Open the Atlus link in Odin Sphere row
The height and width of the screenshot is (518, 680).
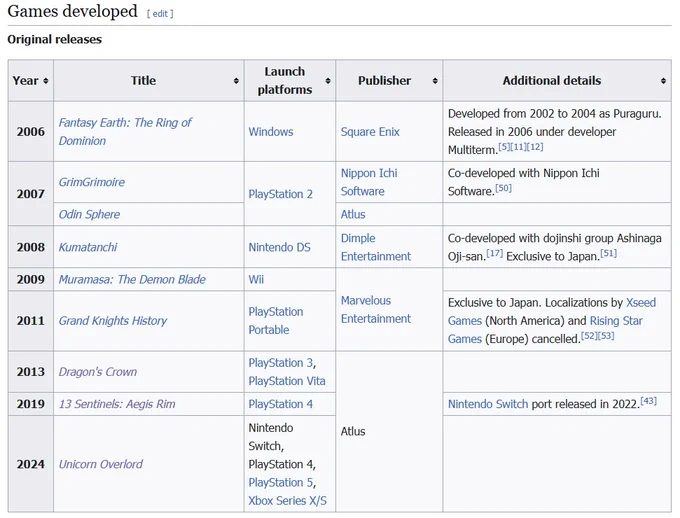(353, 214)
